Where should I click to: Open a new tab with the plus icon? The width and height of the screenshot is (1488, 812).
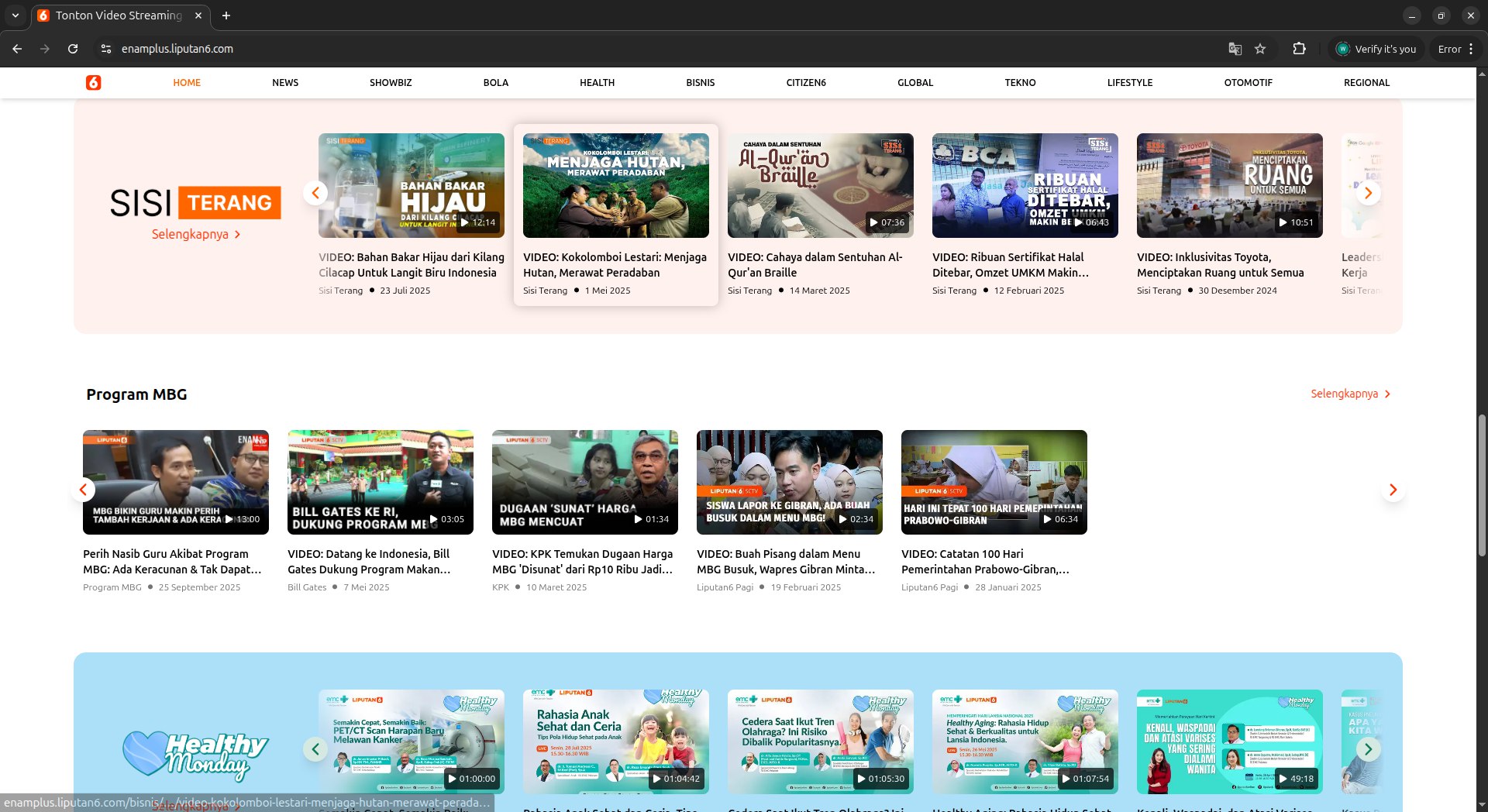226,15
